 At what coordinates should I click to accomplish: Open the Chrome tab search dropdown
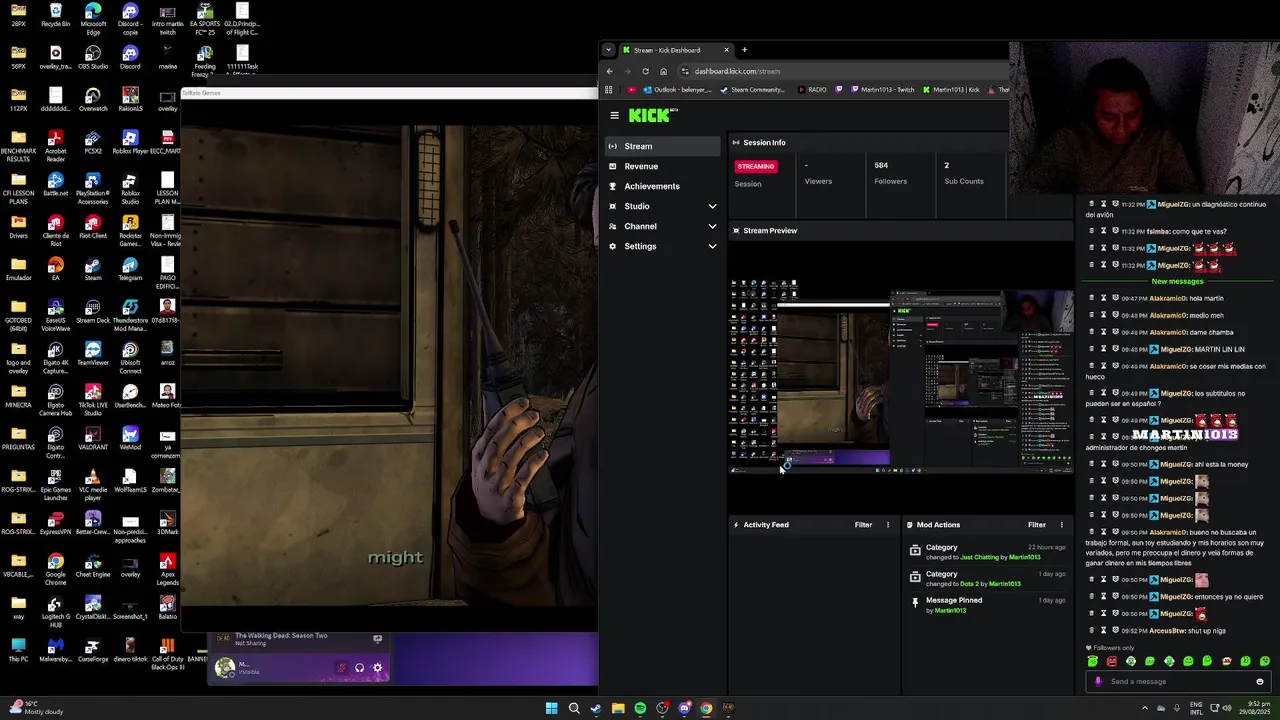pos(608,50)
